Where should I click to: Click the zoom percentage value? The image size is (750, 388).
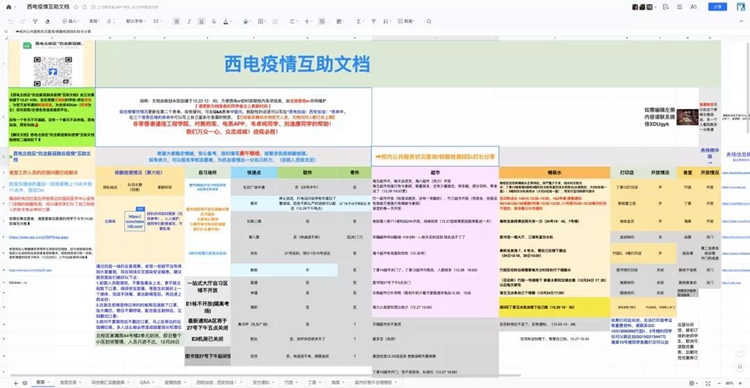[730, 383]
